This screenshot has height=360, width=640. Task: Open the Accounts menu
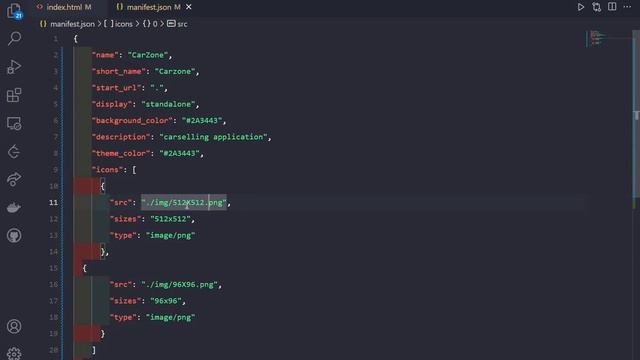point(14,326)
